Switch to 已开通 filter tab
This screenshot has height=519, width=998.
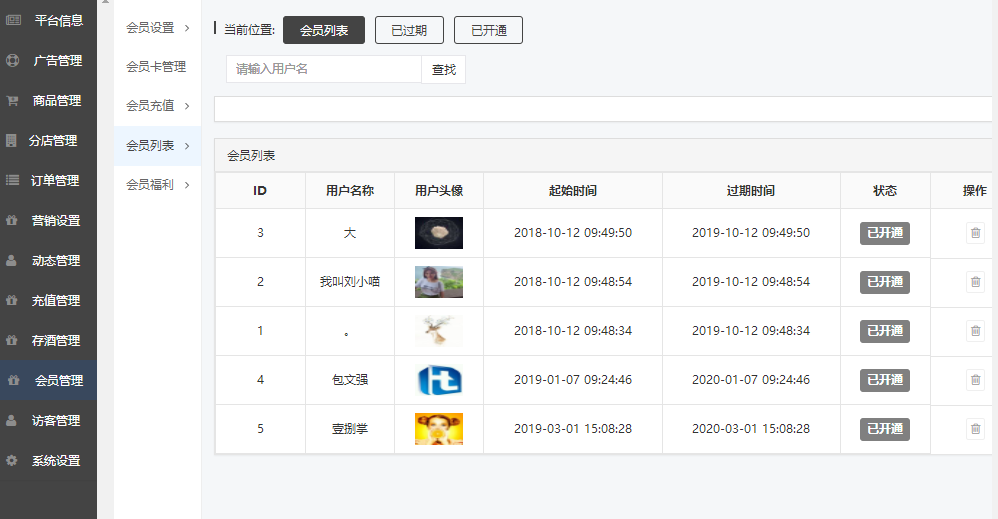488,30
